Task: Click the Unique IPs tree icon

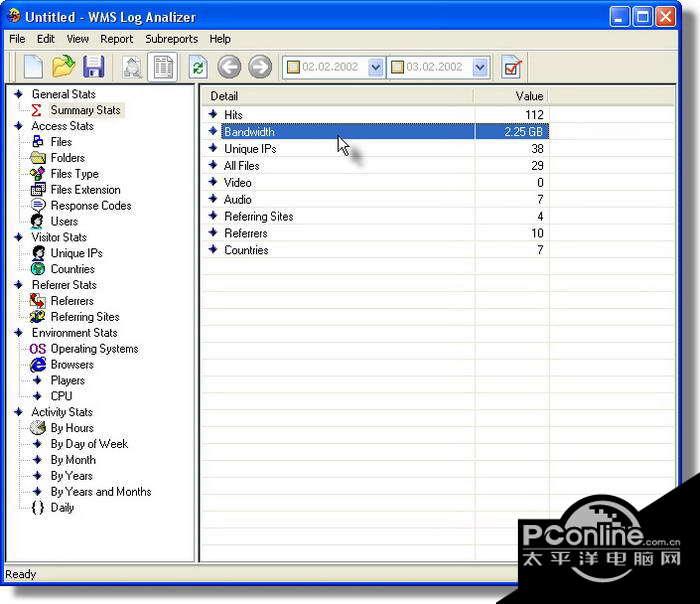Action: pos(38,253)
